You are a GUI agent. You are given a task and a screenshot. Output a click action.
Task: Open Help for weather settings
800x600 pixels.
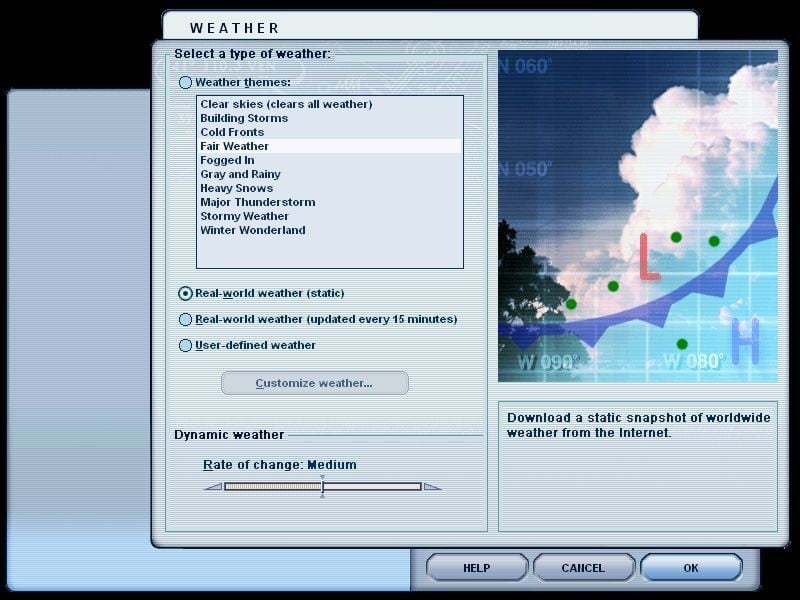(476, 568)
